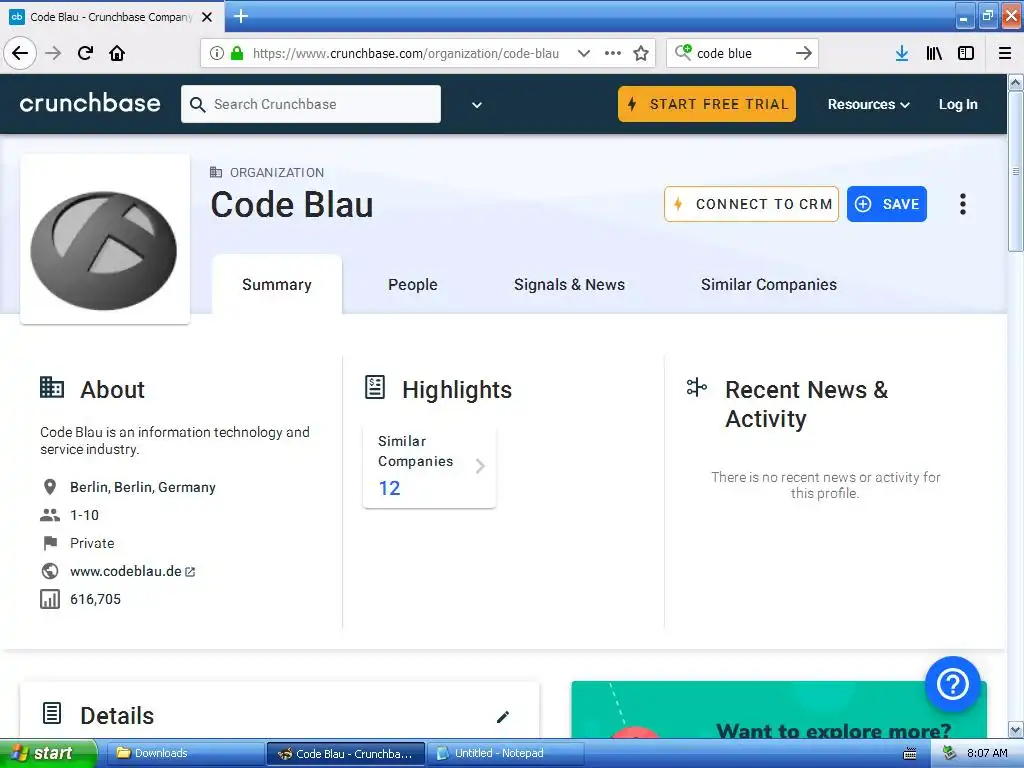The height and width of the screenshot is (768, 1024).
Task: Click the Start Free Trial button
Action: pyautogui.click(x=707, y=104)
